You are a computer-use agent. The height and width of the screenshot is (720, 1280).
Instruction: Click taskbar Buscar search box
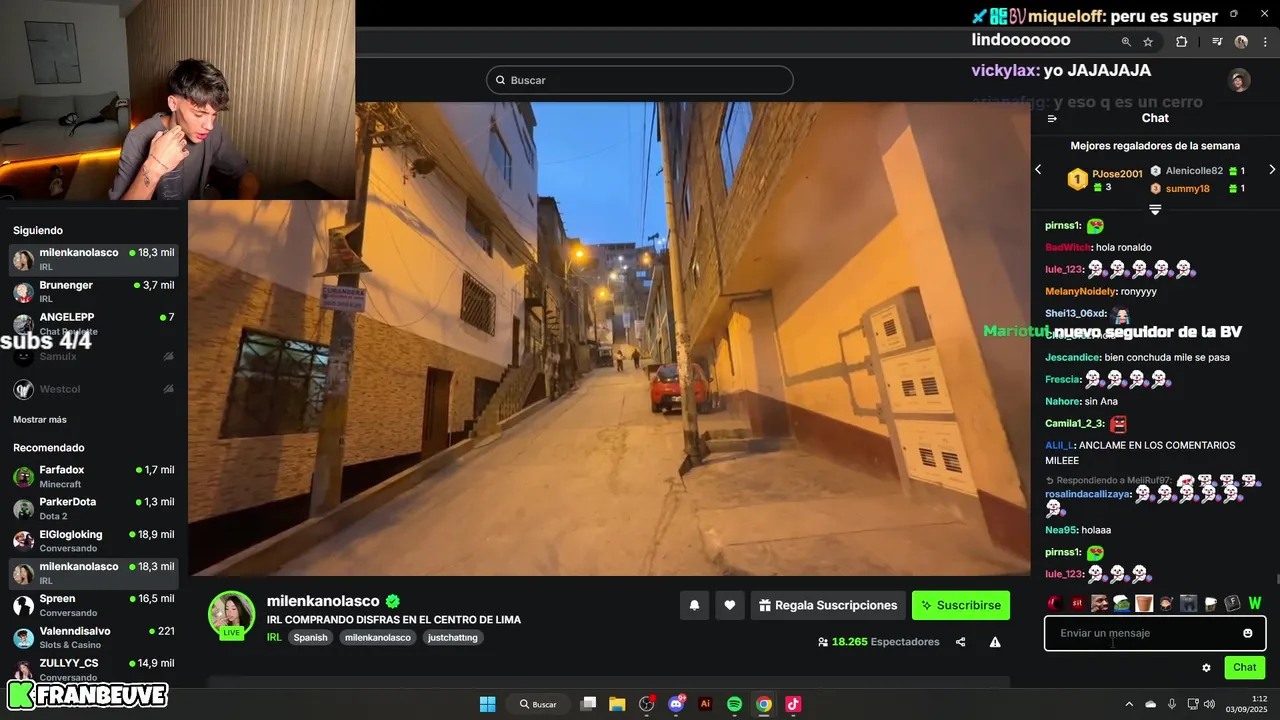pos(538,704)
